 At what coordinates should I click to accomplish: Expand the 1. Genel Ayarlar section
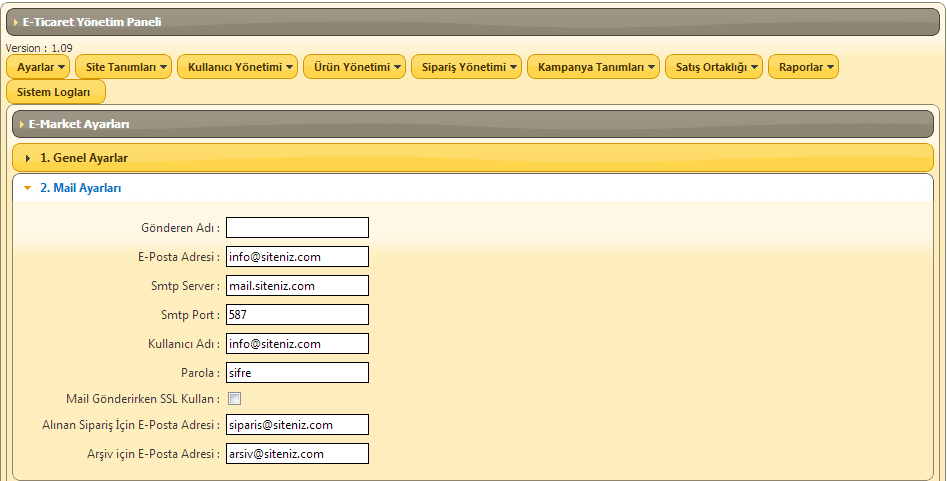coord(84,158)
